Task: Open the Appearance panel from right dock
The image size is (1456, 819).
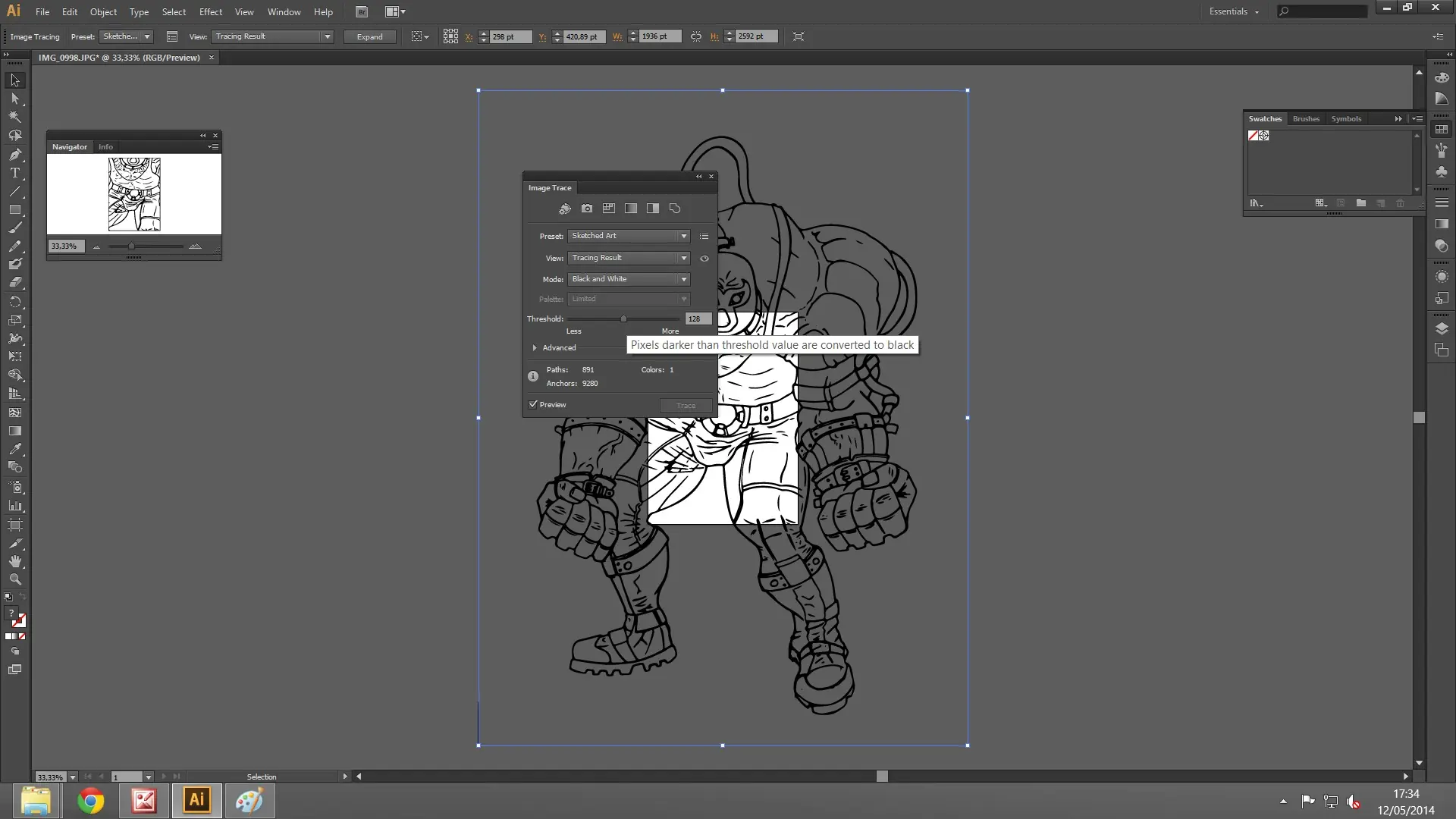Action: pyautogui.click(x=1442, y=277)
